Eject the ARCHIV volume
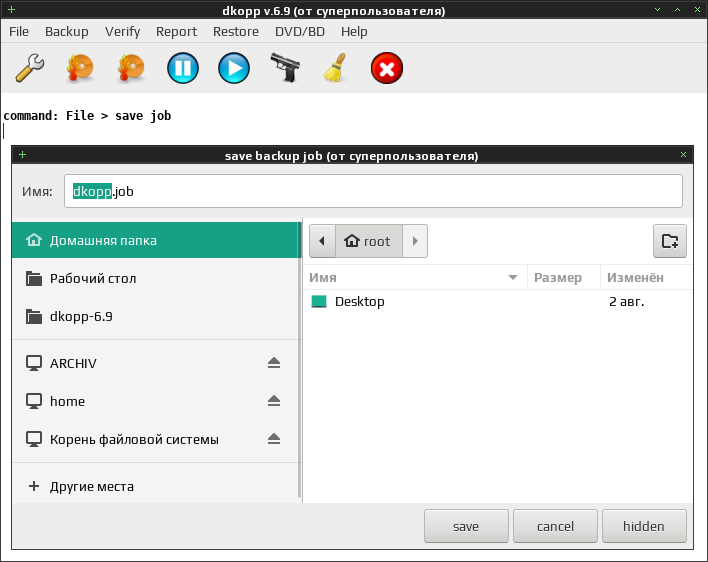 274,363
